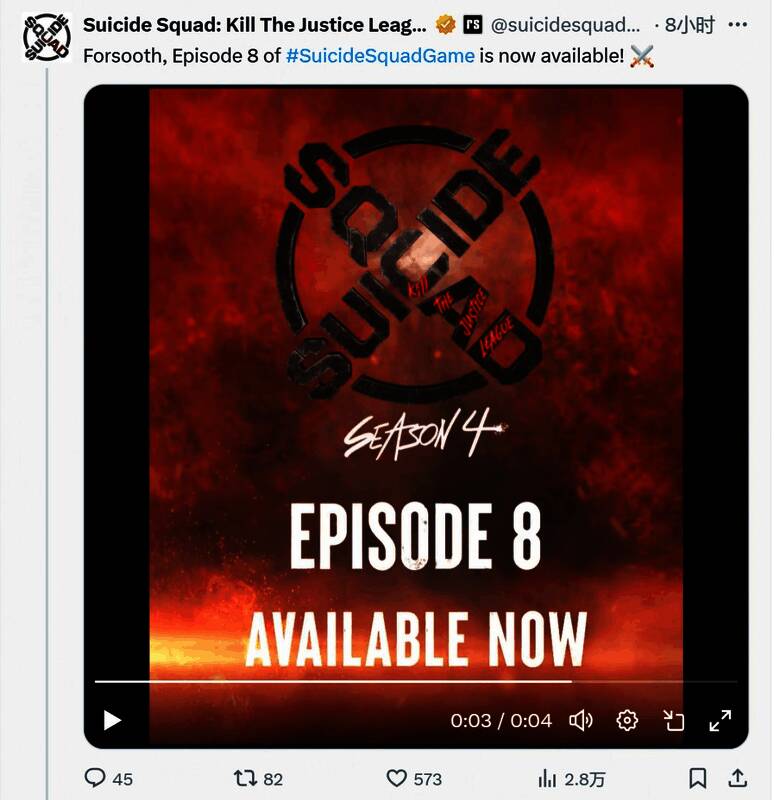Seek on the video progress bar
This screenshot has width=774, height=800.
pyautogui.click(x=416, y=681)
